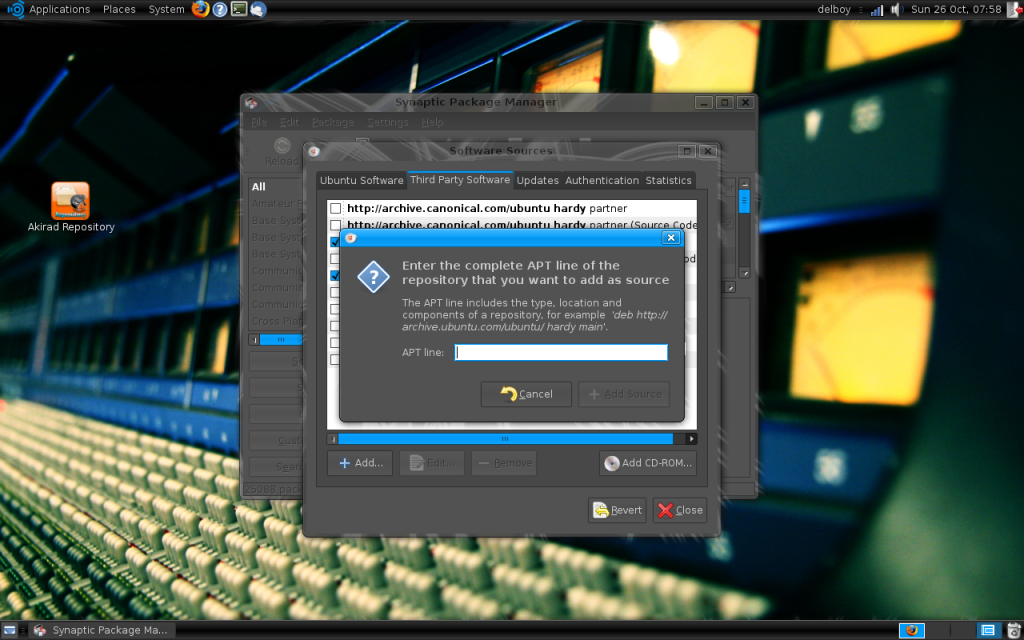Open the Places menu
The width and height of the screenshot is (1024, 640).
[x=119, y=9]
